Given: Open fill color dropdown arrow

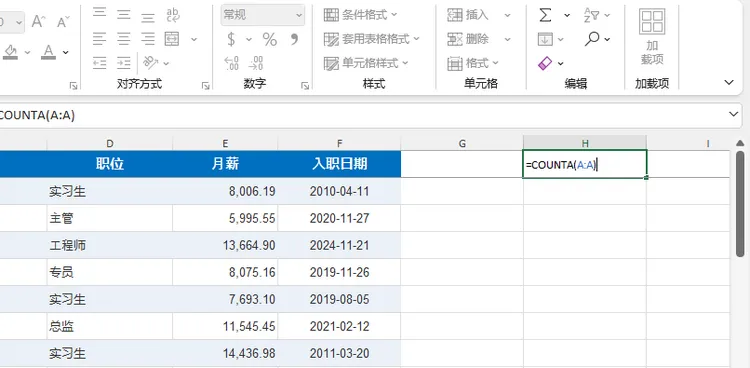Looking at the screenshot, I should pos(27,52).
